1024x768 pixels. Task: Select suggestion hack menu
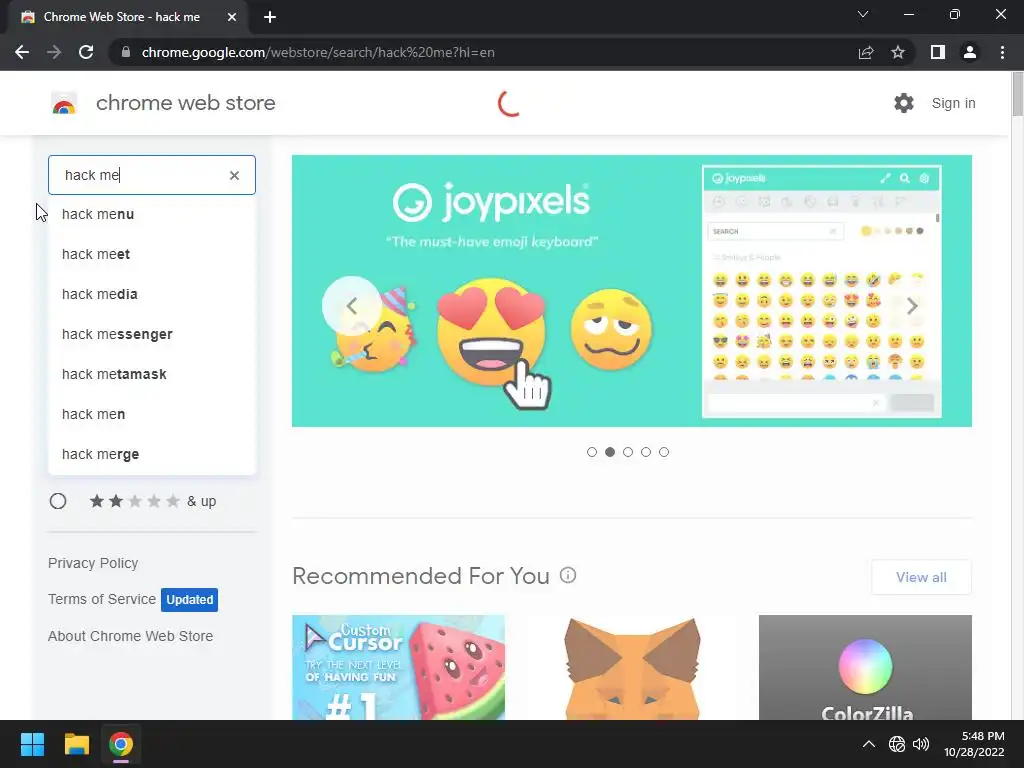click(x=152, y=214)
